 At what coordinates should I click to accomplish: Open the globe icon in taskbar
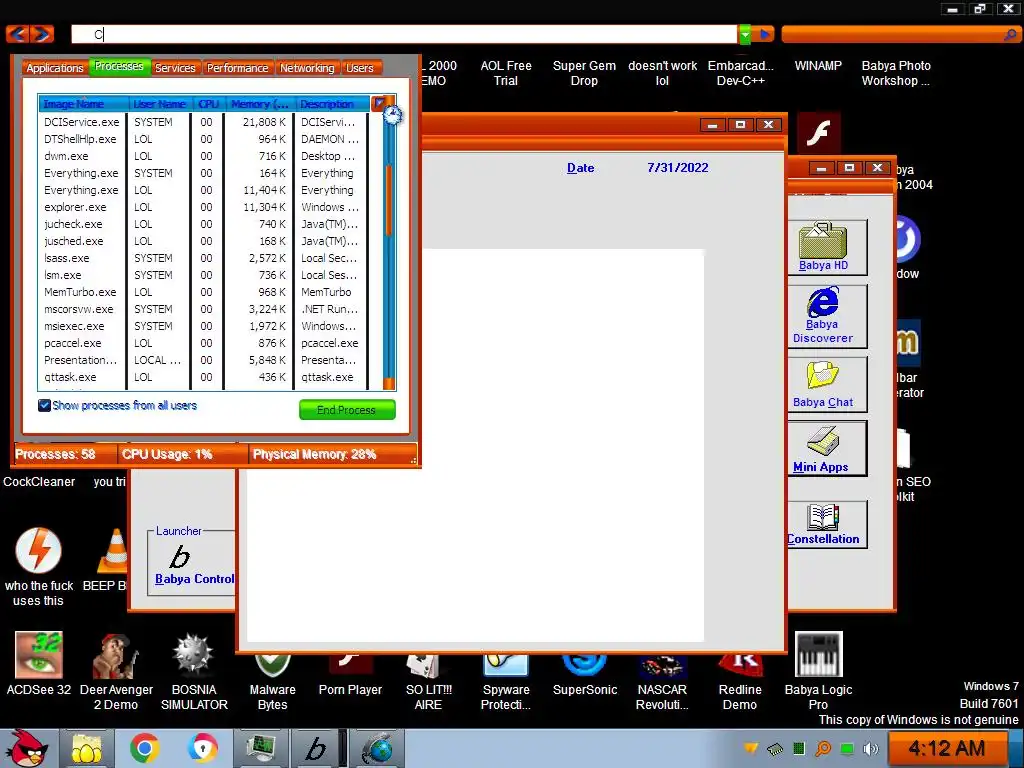(x=377, y=748)
